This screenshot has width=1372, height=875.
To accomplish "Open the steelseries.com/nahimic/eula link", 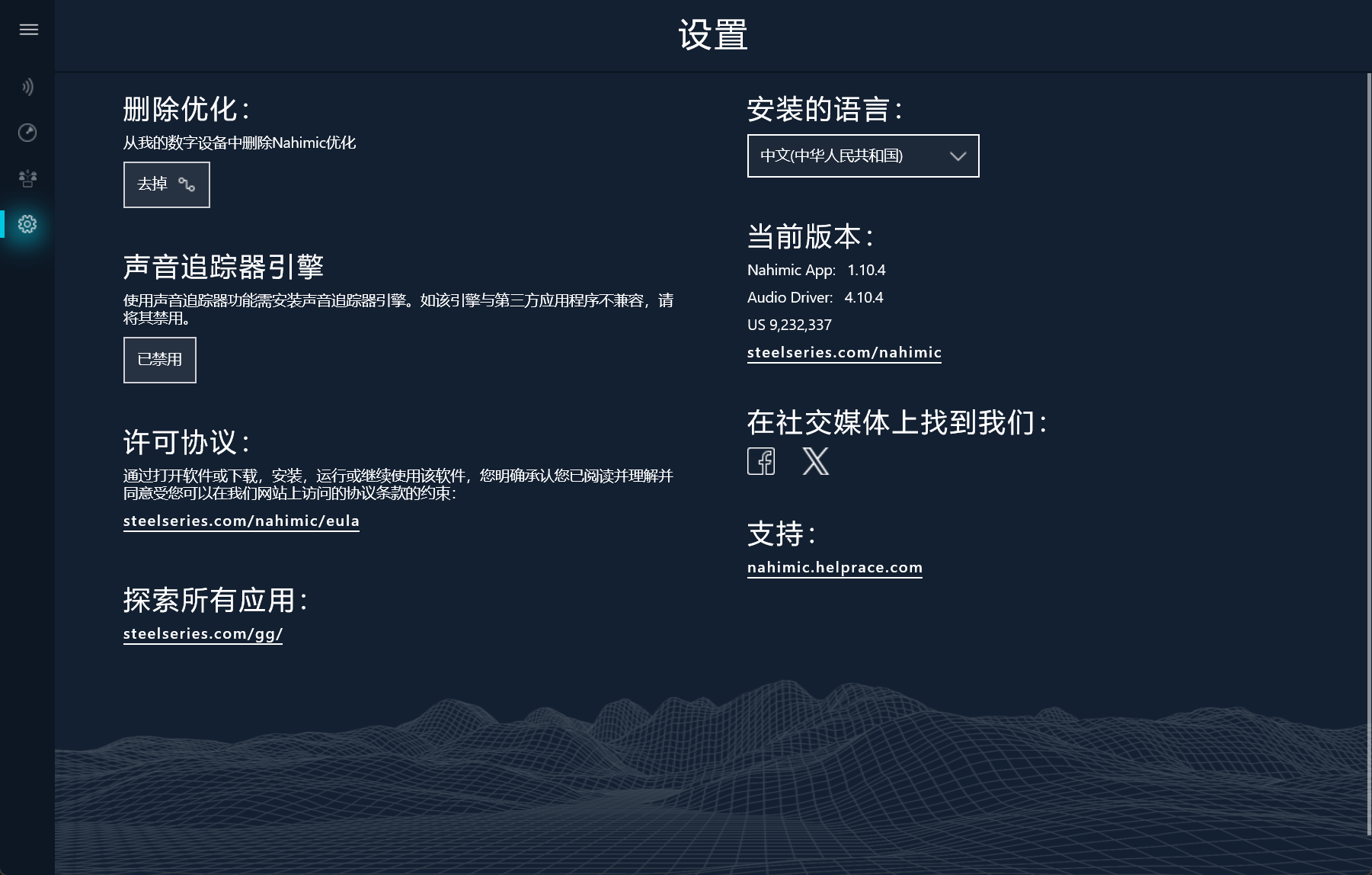I will [241, 521].
